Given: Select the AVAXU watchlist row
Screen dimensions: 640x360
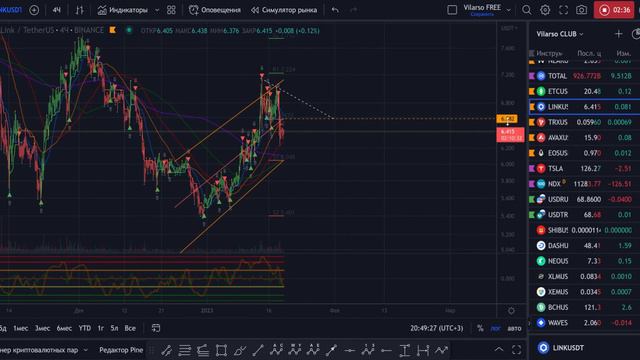Looking at the screenshot, I should [584, 138].
